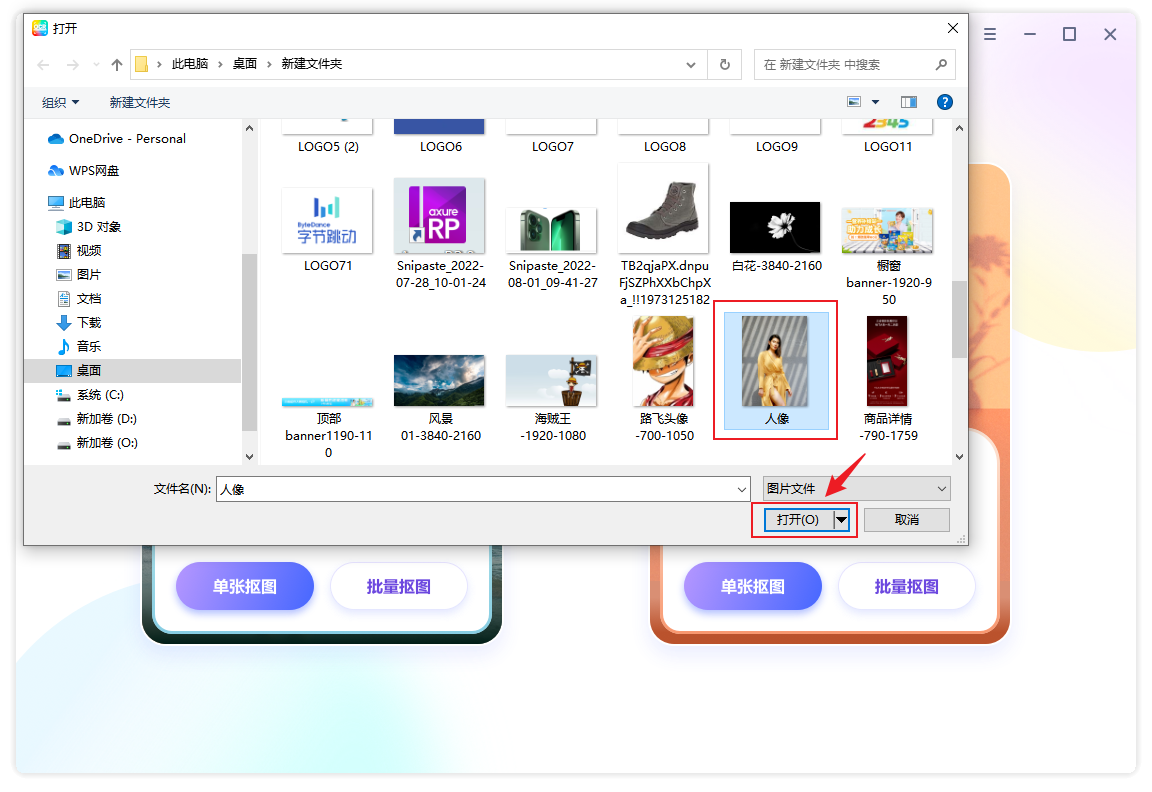
Task: Click the search magnifier icon
Action: click(941, 65)
